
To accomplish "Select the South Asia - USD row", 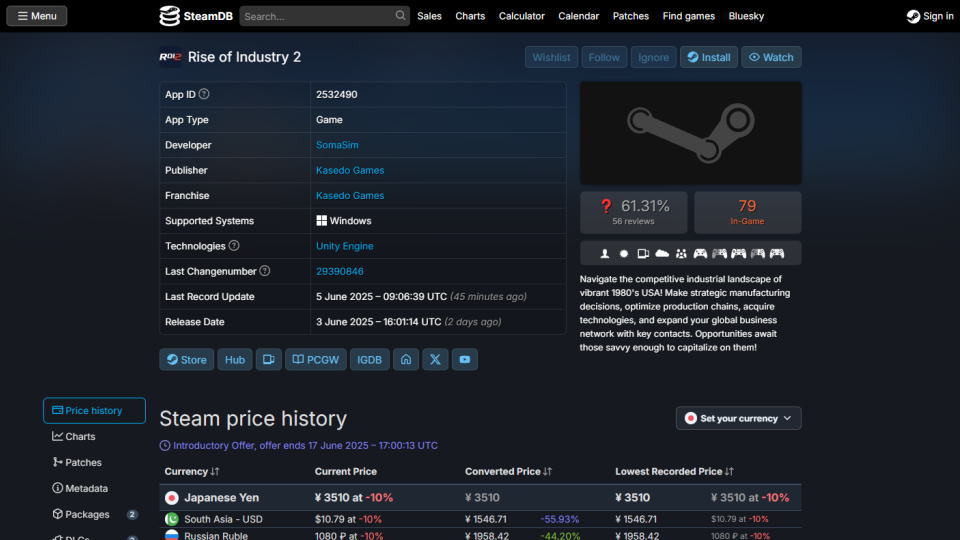I will [480, 519].
